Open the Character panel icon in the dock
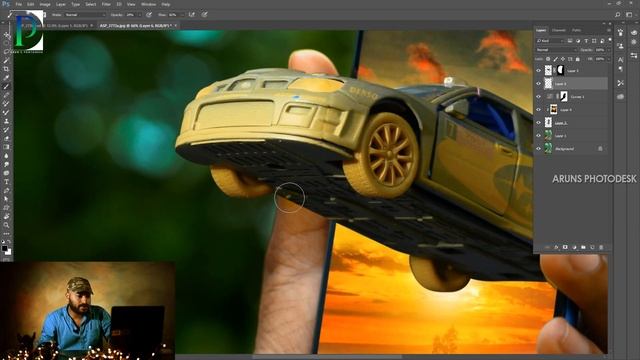 point(620,60)
